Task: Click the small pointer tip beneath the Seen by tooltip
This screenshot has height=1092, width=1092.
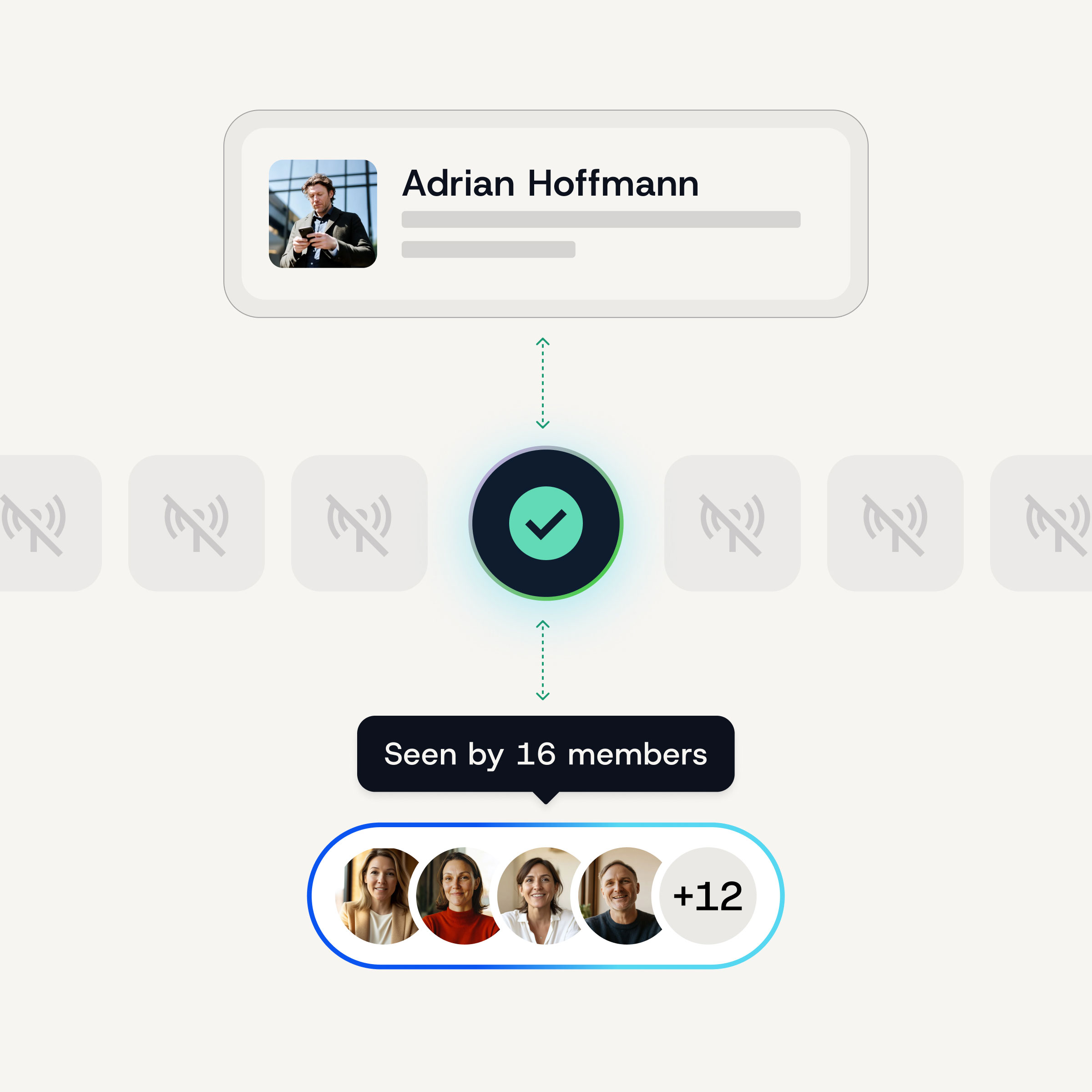Action: (x=546, y=797)
